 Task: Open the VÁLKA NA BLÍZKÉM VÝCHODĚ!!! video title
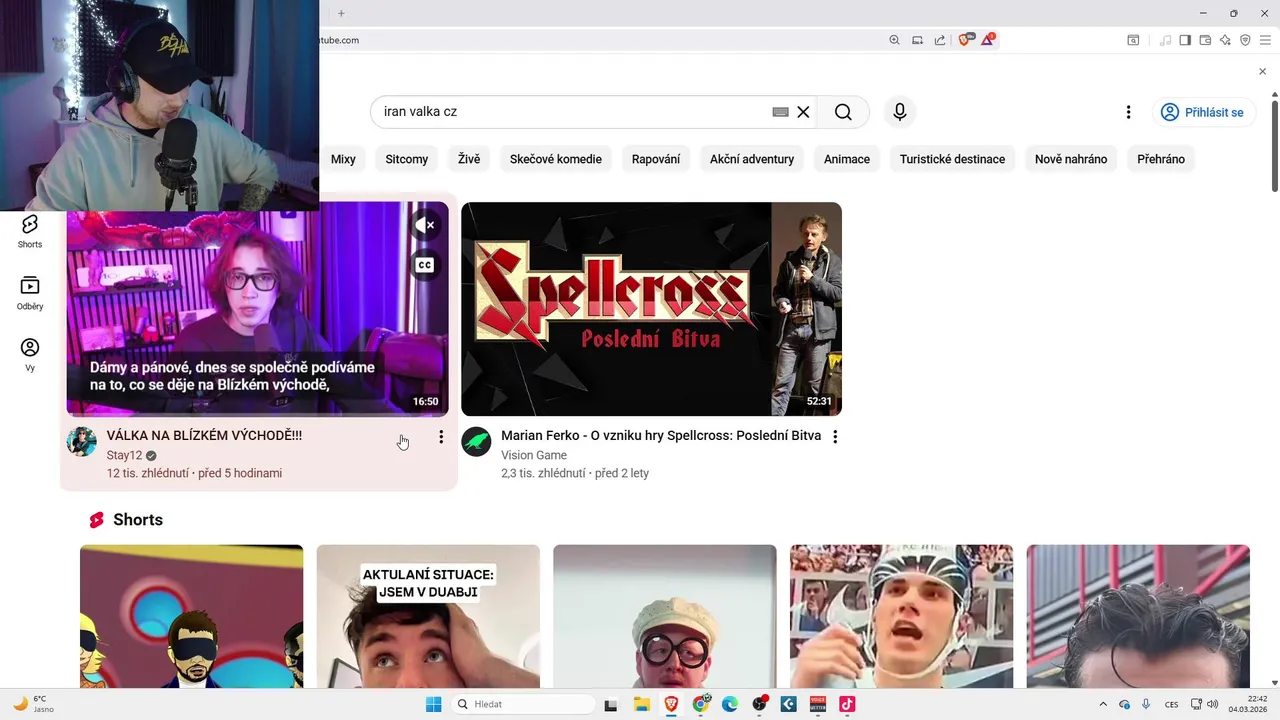click(204, 436)
